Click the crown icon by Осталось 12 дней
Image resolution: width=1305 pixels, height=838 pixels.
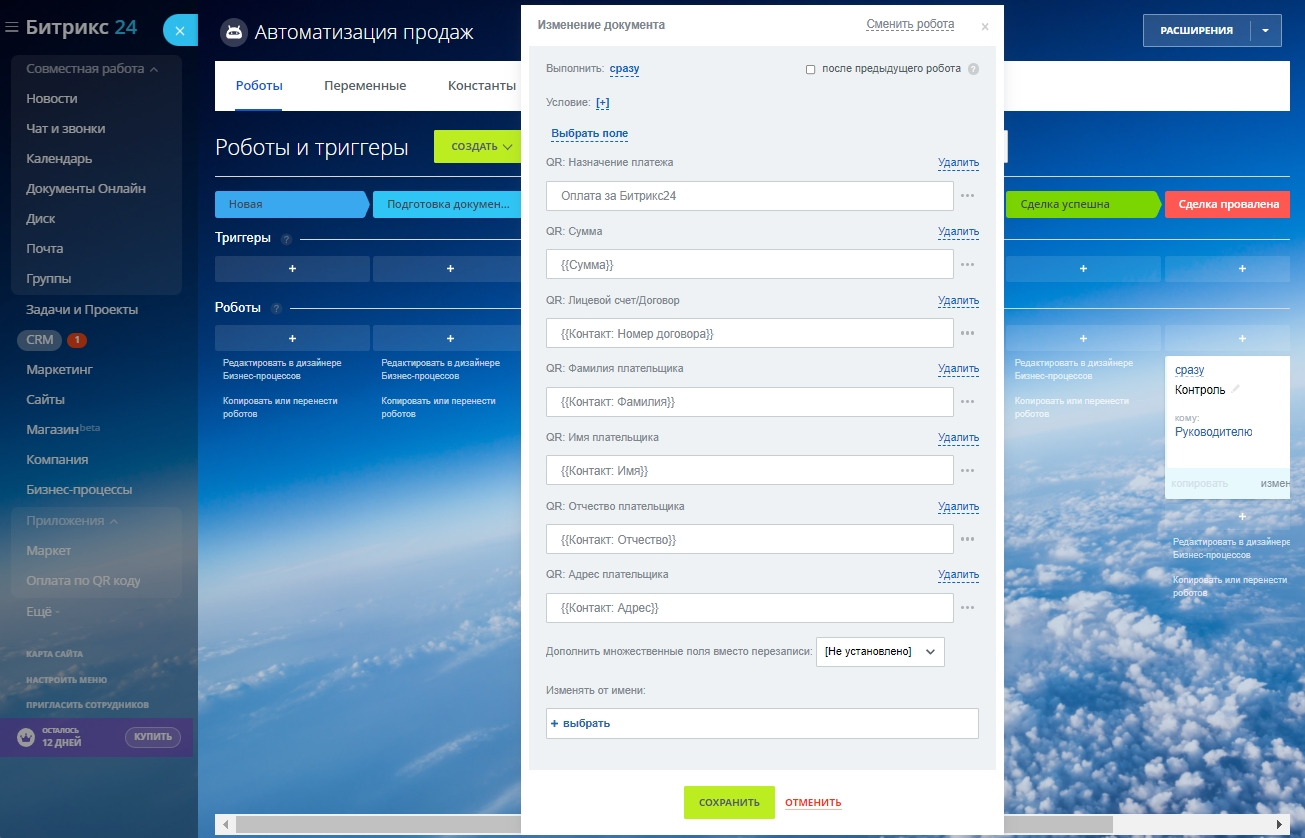[x=26, y=737]
